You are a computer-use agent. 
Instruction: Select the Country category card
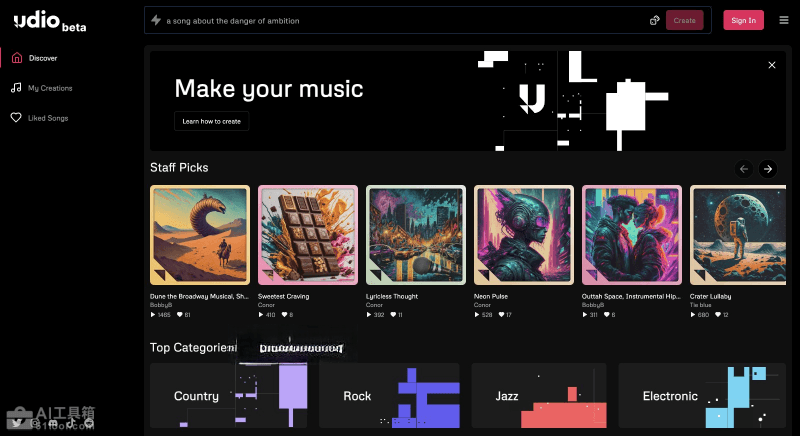pos(229,396)
